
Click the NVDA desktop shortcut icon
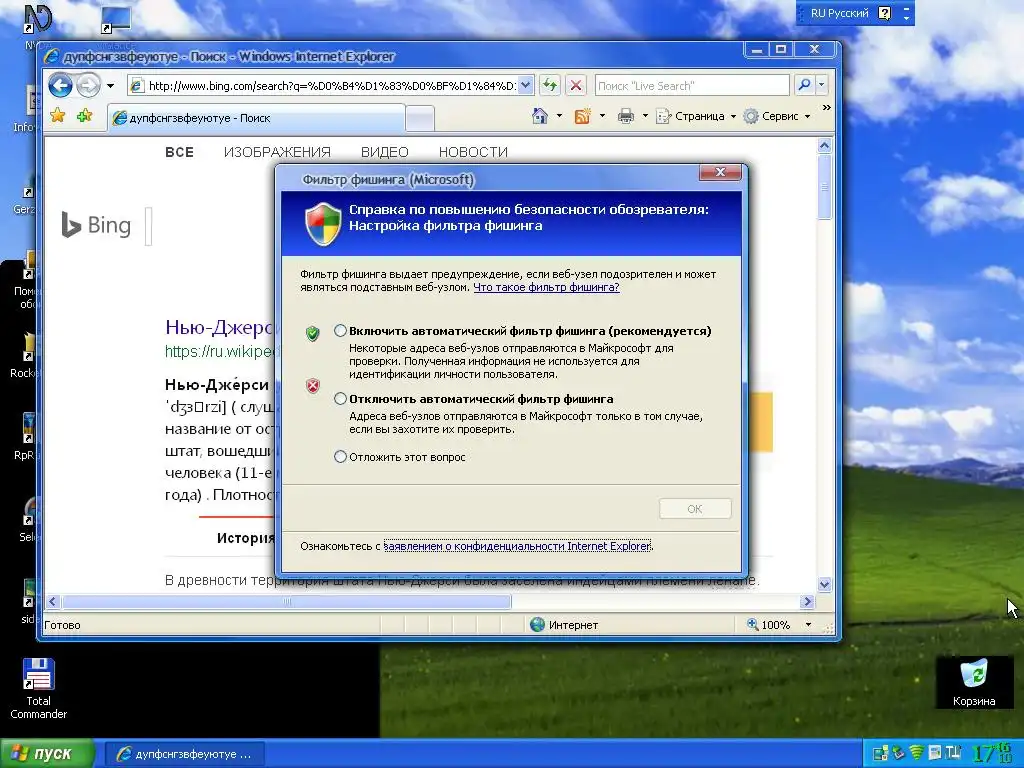coord(38,20)
